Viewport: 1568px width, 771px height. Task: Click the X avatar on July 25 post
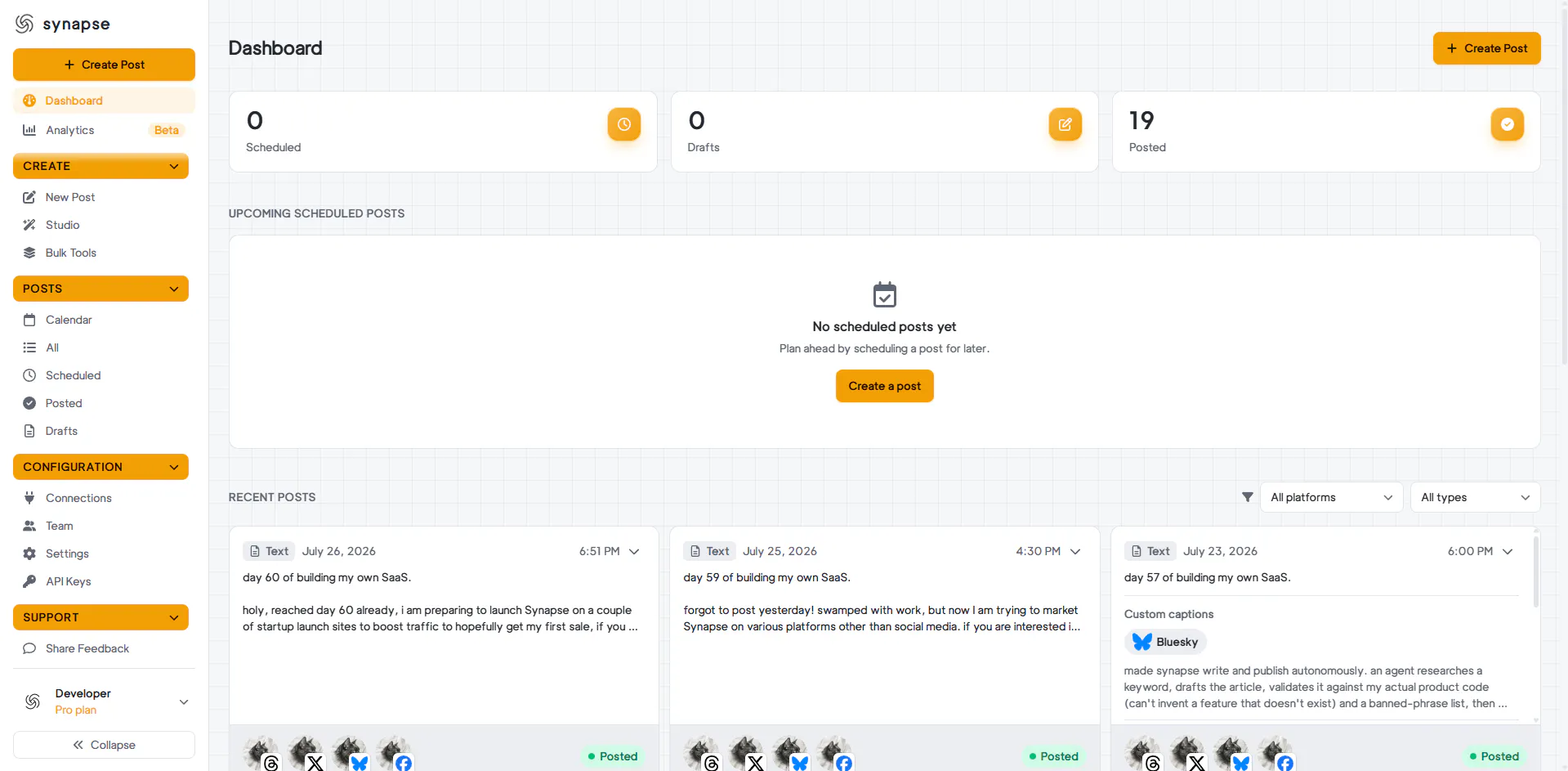746,753
